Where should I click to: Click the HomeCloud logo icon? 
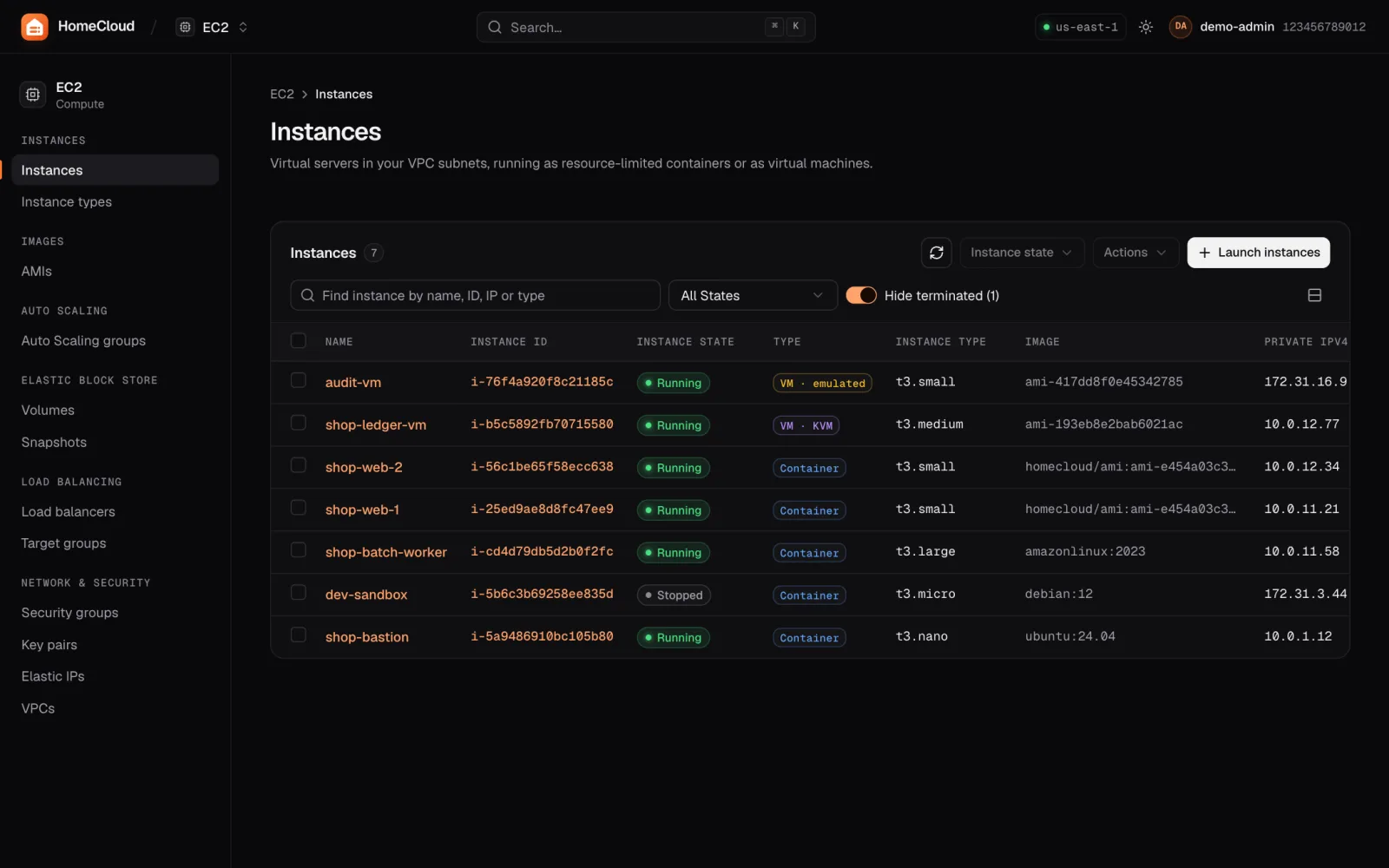point(35,27)
